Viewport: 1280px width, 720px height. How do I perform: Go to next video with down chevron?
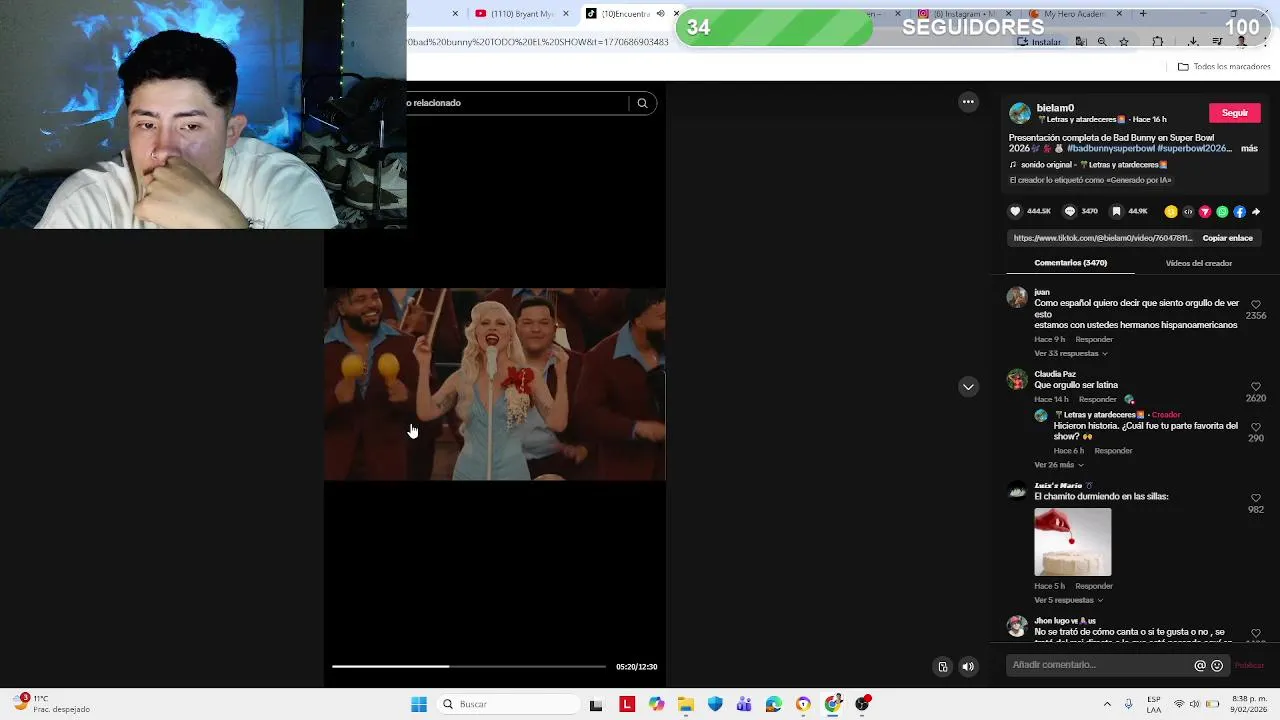pyautogui.click(x=968, y=387)
